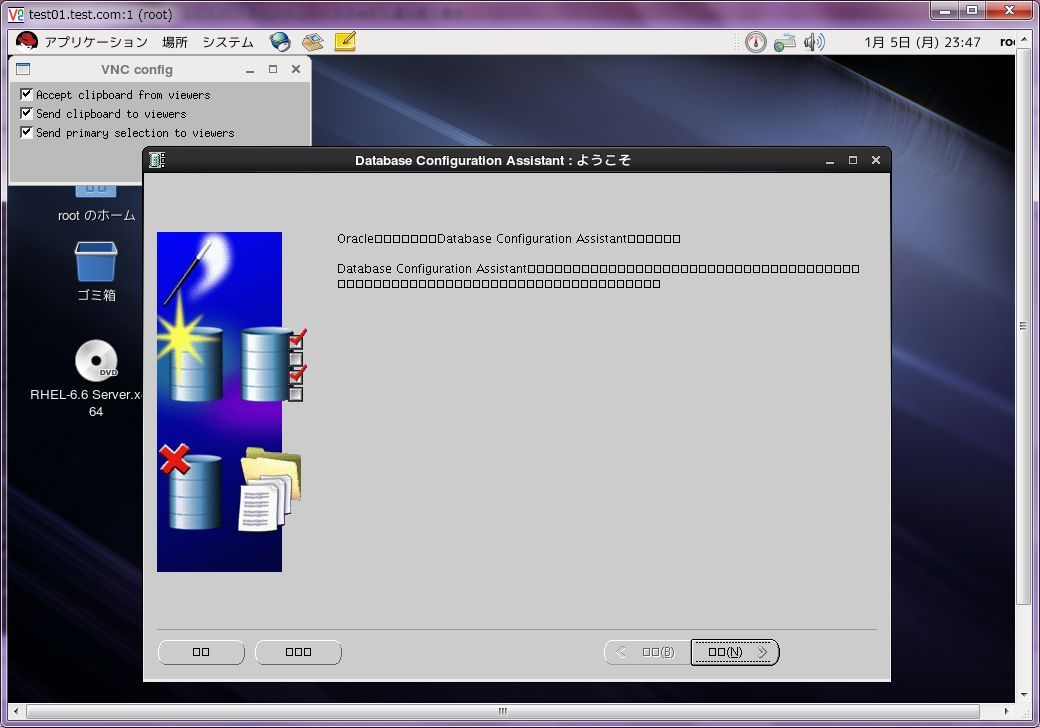Open the notes launcher icon in top panel
Viewport: 1040px width, 728px height.
click(345, 42)
